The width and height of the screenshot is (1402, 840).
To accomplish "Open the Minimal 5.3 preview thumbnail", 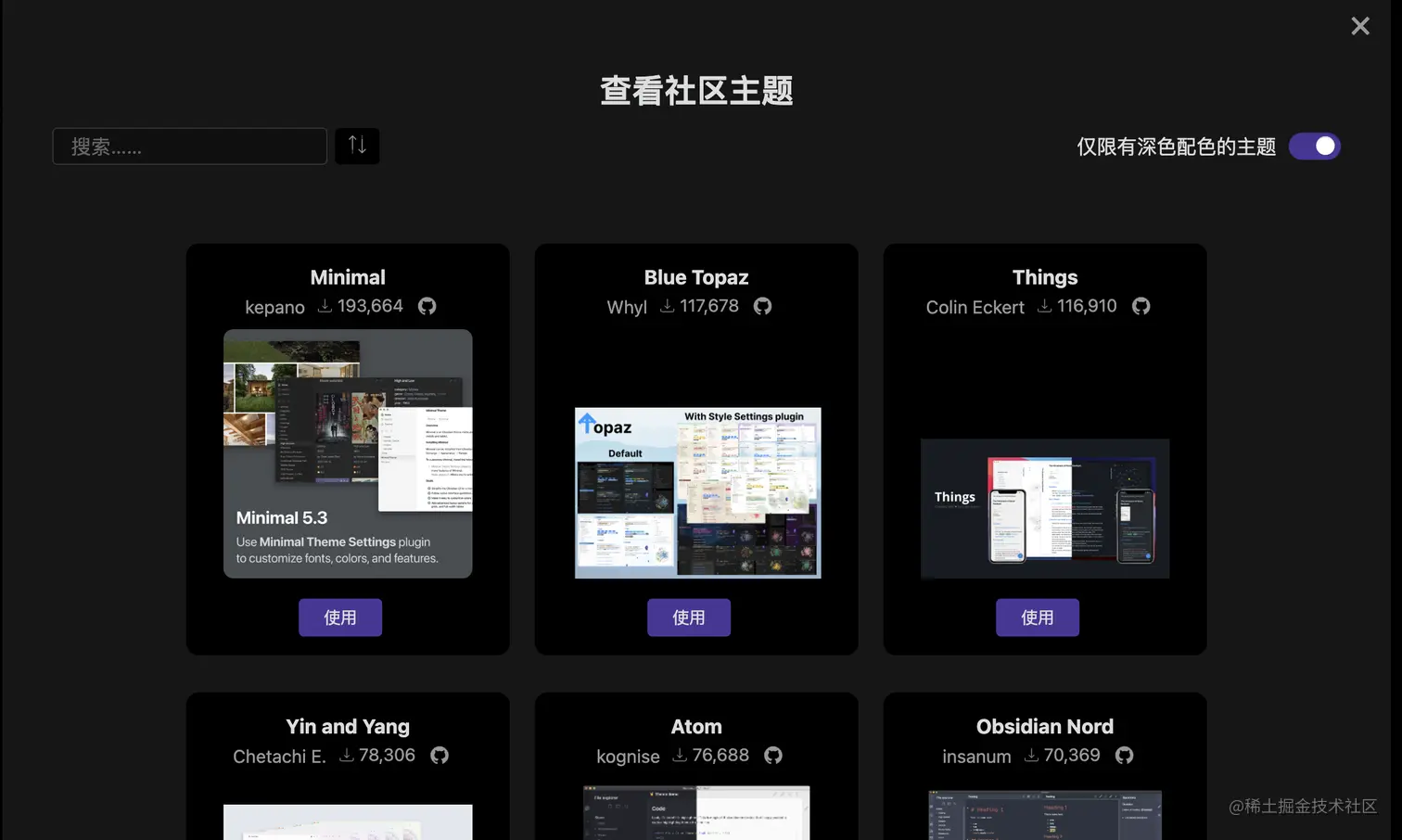I will click(348, 454).
